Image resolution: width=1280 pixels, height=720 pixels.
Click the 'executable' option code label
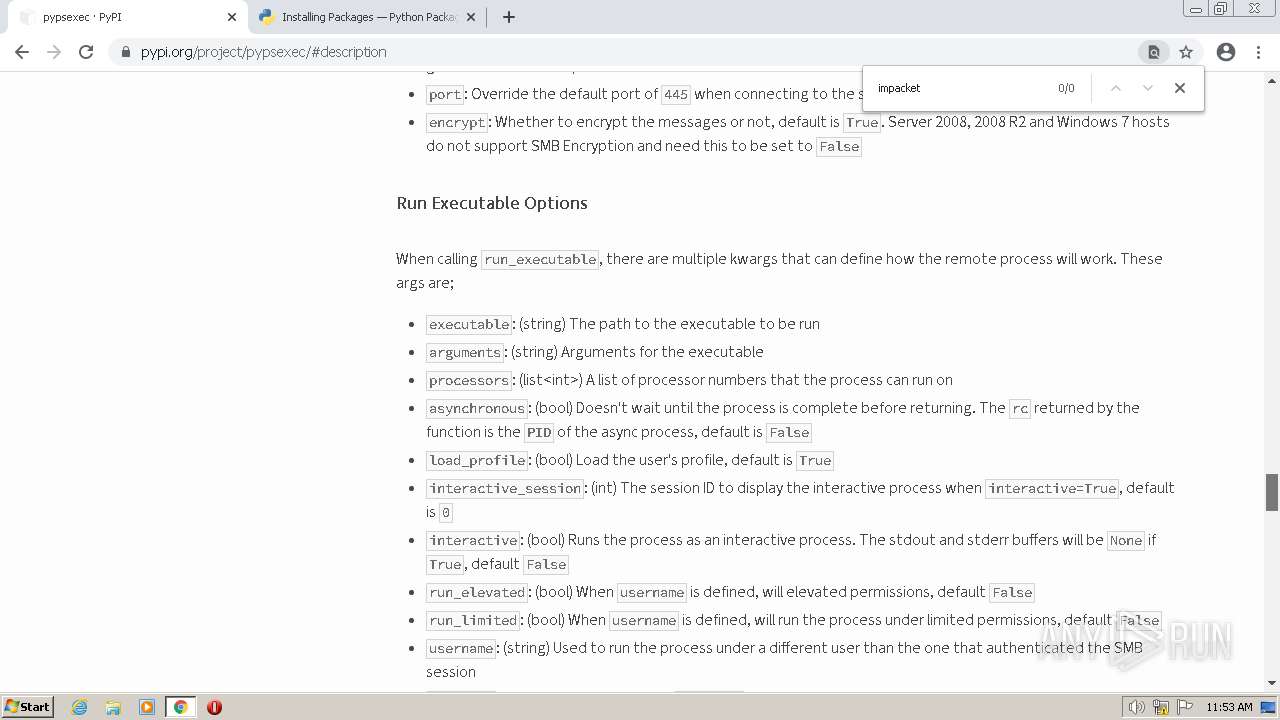(469, 324)
